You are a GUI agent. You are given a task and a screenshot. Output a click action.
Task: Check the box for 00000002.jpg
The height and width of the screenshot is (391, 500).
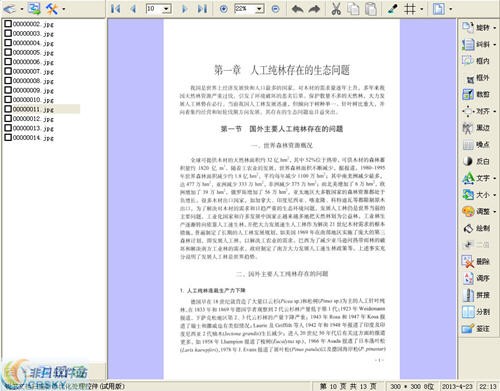point(8,24)
